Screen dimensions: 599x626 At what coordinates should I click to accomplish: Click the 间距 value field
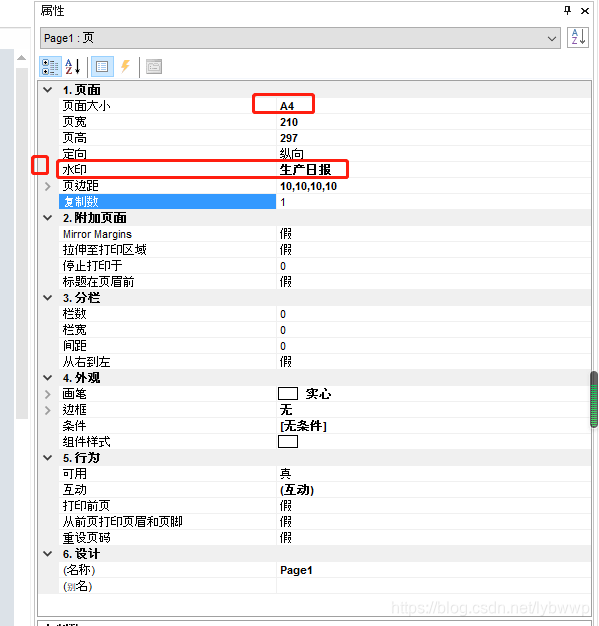click(433, 346)
